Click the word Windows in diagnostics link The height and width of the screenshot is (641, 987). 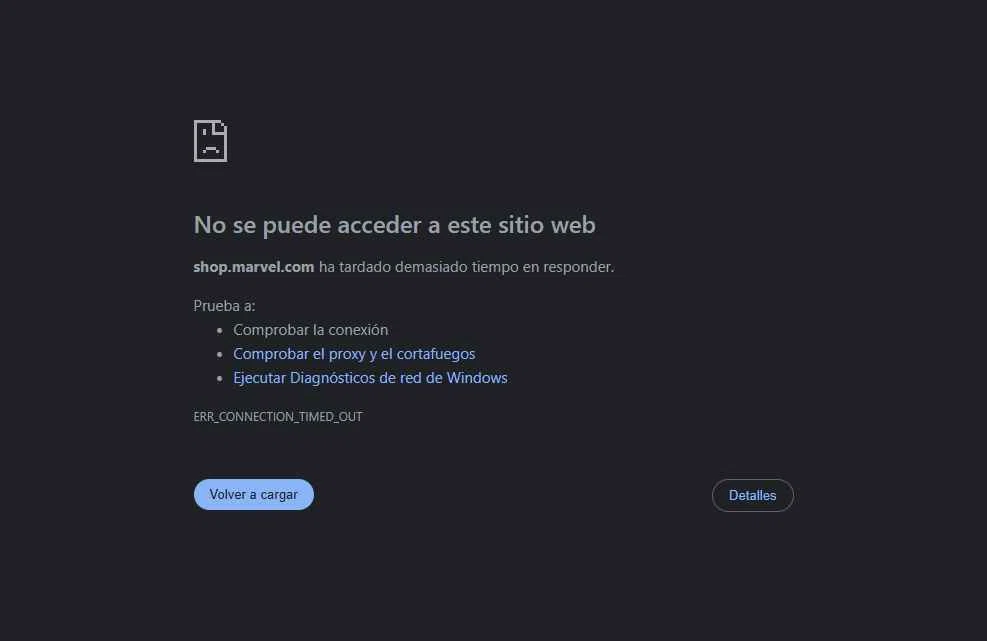point(477,378)
